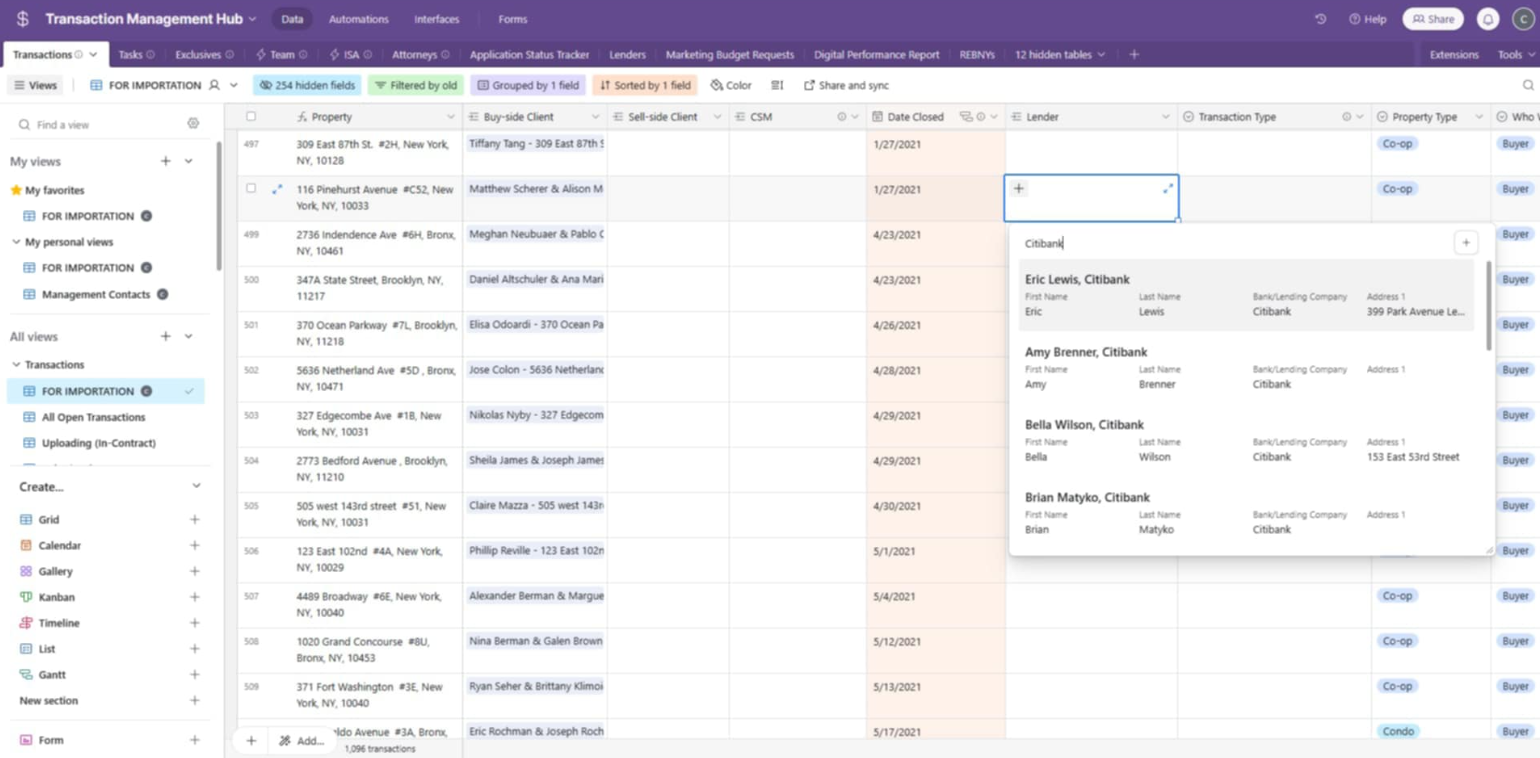Collapse the Create section chevron
Image resolution: width=1540 pixels, height=758 pixels.
click(196, 486)
